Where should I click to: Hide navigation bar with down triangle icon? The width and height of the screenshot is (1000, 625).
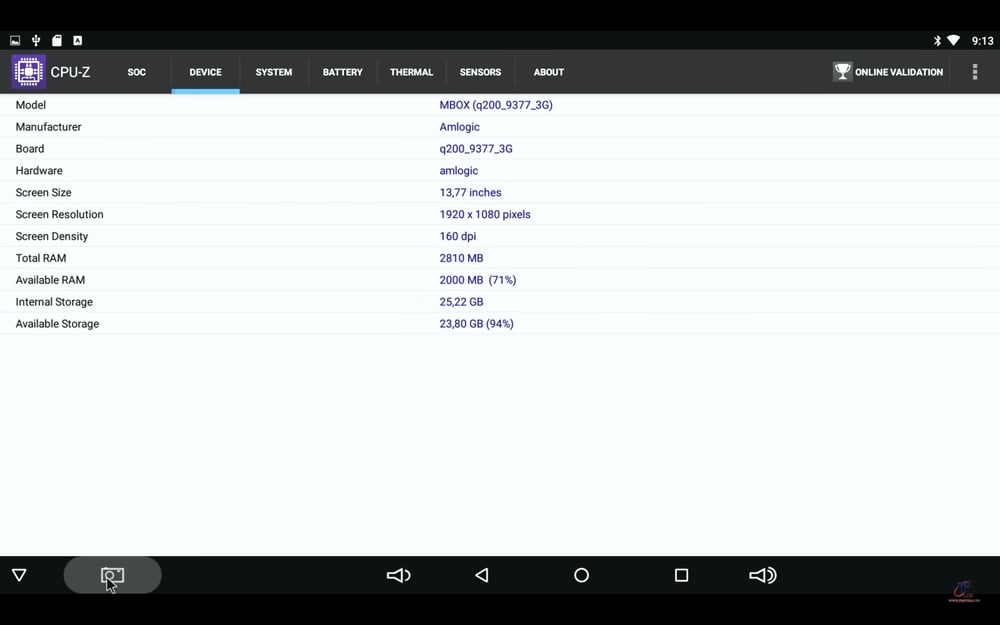coord(19,575)
